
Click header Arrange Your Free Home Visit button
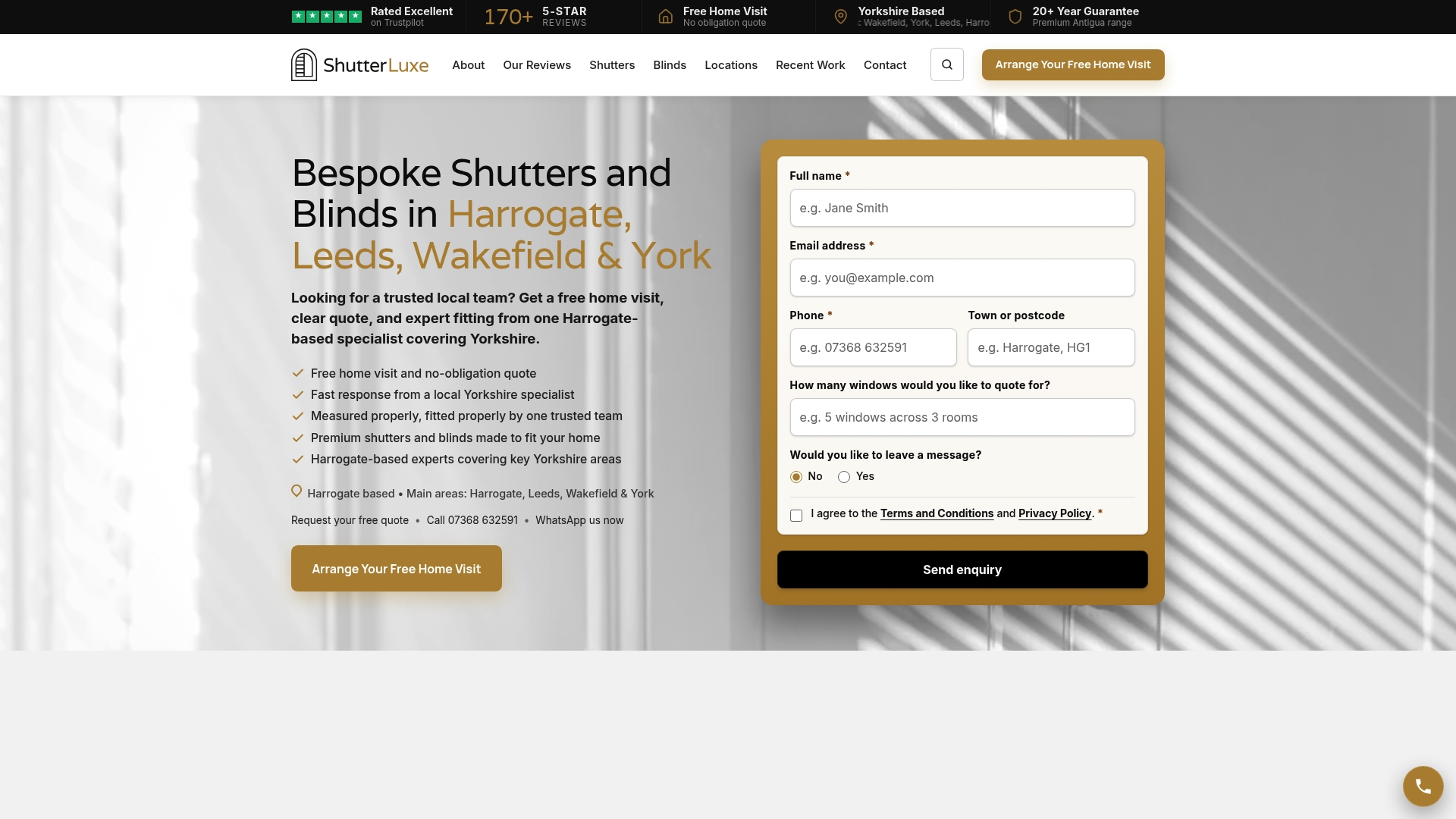tap(1073, 64)
